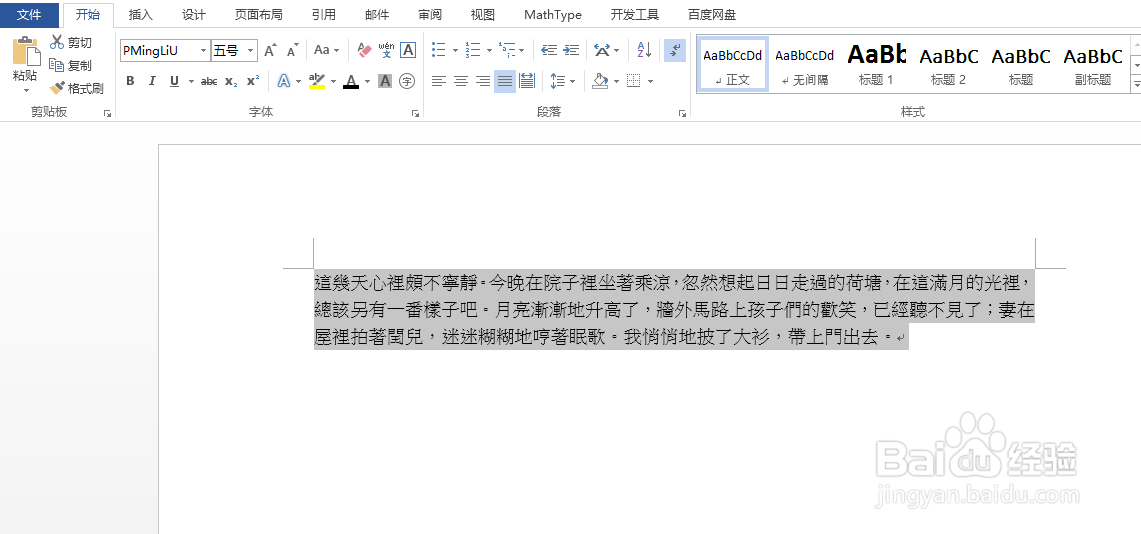Viewport: 1141px width, 534px height.
Task: Decrease font size with the smaller A
Action: point(292,50)
